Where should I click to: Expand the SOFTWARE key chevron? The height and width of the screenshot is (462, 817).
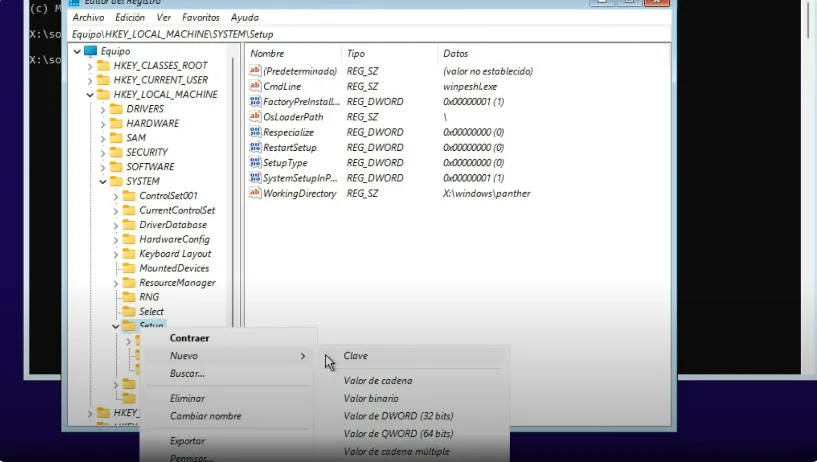pos(103,167)
